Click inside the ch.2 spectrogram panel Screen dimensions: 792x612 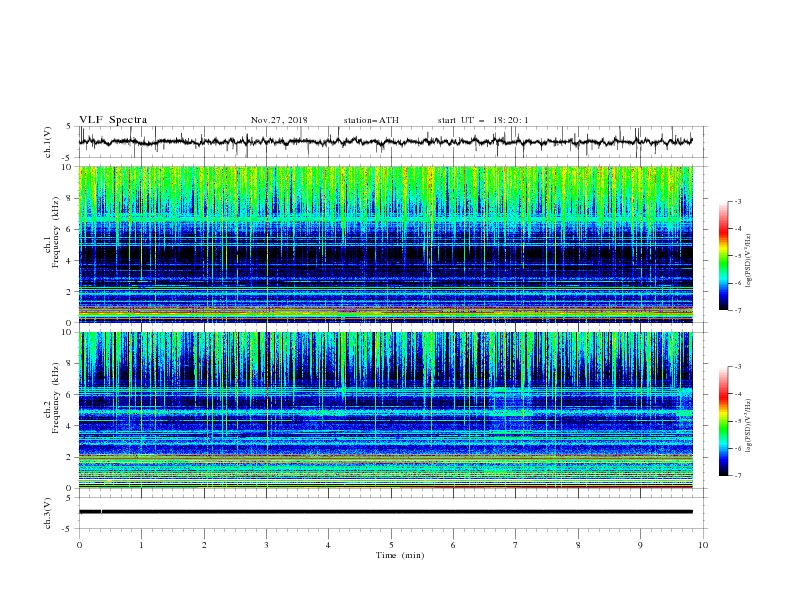(x=386, y=410)
